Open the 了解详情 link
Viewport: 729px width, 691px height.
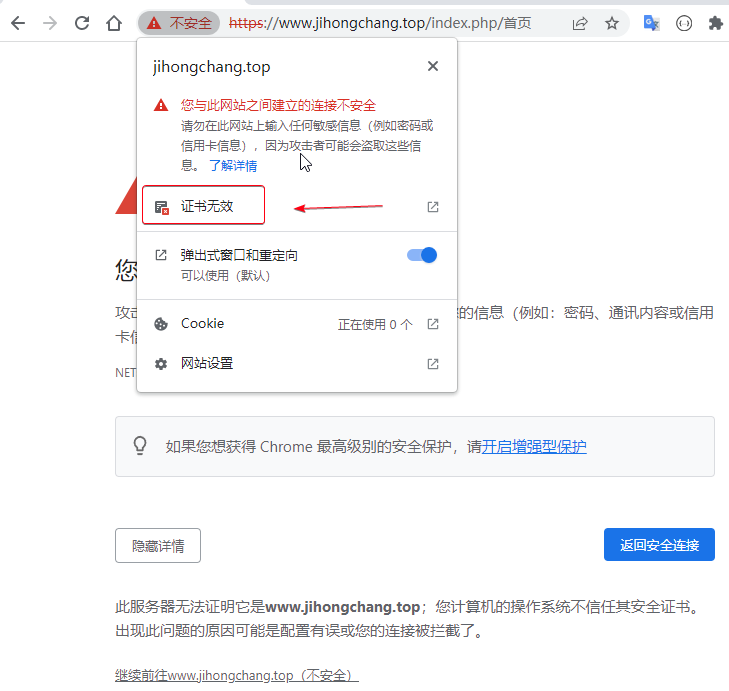coord(233,166)
